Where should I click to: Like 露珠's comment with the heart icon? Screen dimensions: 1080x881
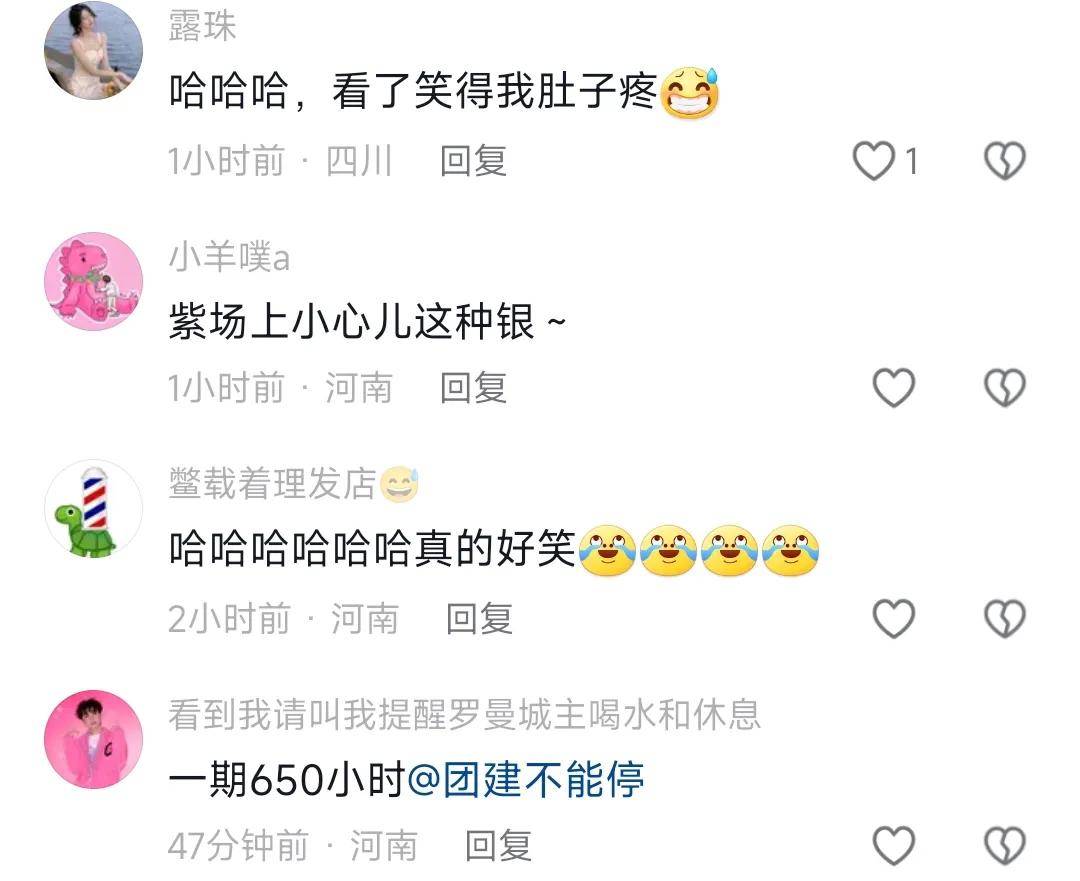[x=873, y=161]
